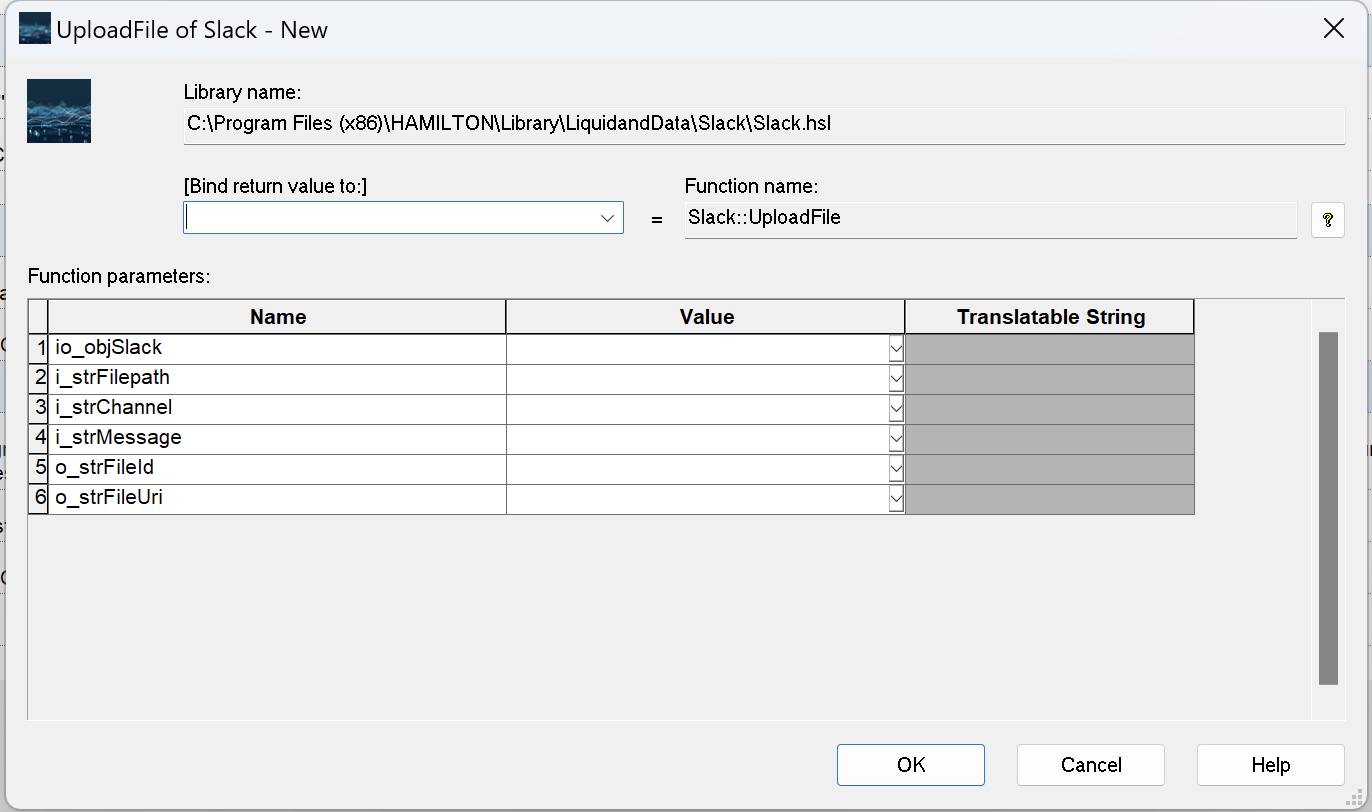Click row header number 3

[x=39, y=409]
